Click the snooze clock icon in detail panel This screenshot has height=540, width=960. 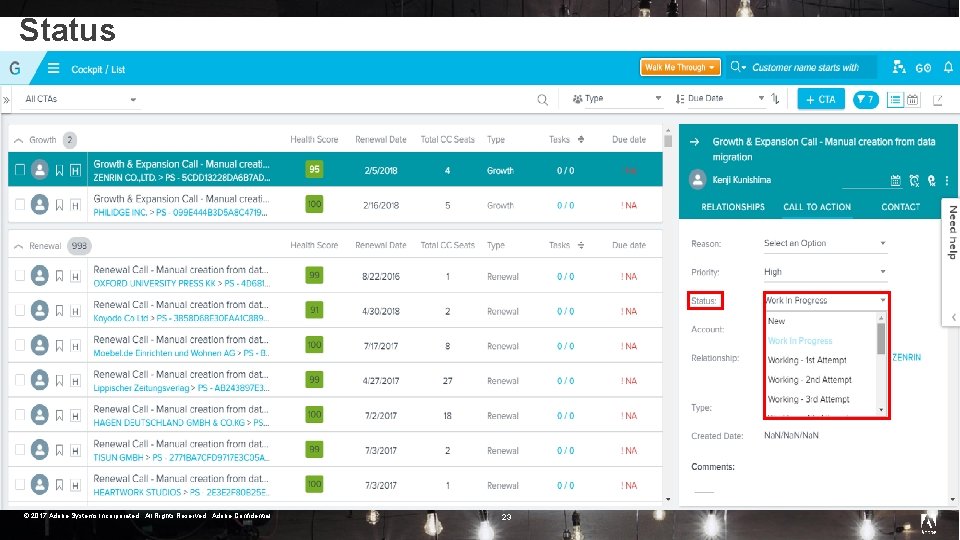914,180
